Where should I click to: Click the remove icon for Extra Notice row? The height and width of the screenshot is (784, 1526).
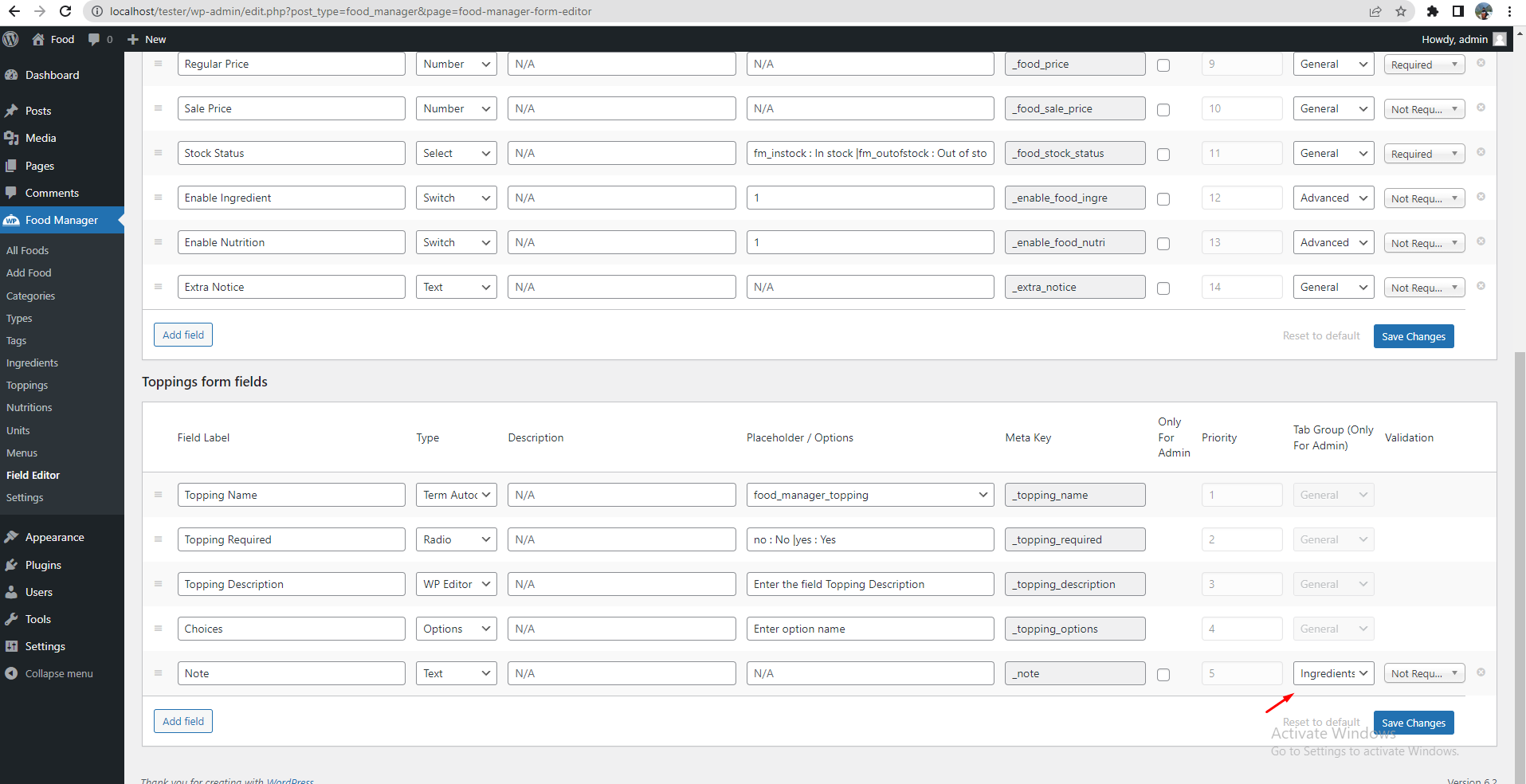1481,286
